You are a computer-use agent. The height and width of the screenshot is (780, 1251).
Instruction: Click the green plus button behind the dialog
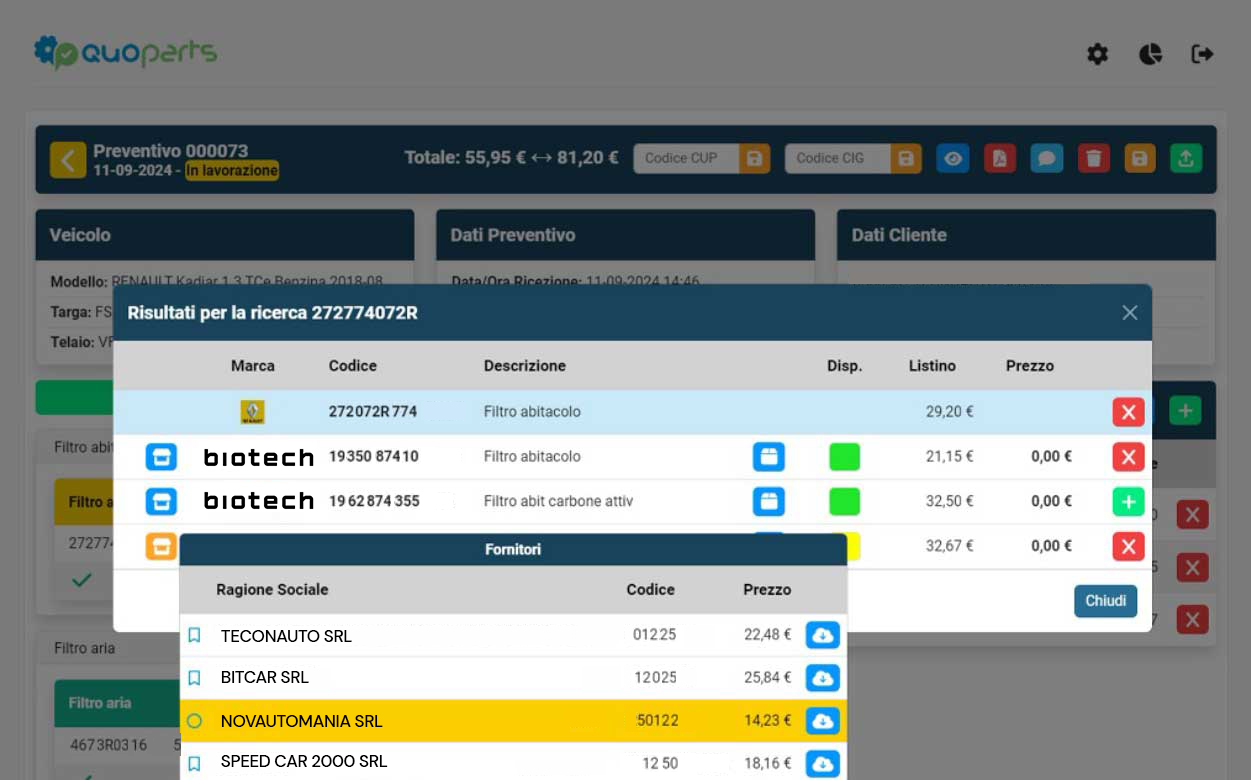coord(1185,410)
